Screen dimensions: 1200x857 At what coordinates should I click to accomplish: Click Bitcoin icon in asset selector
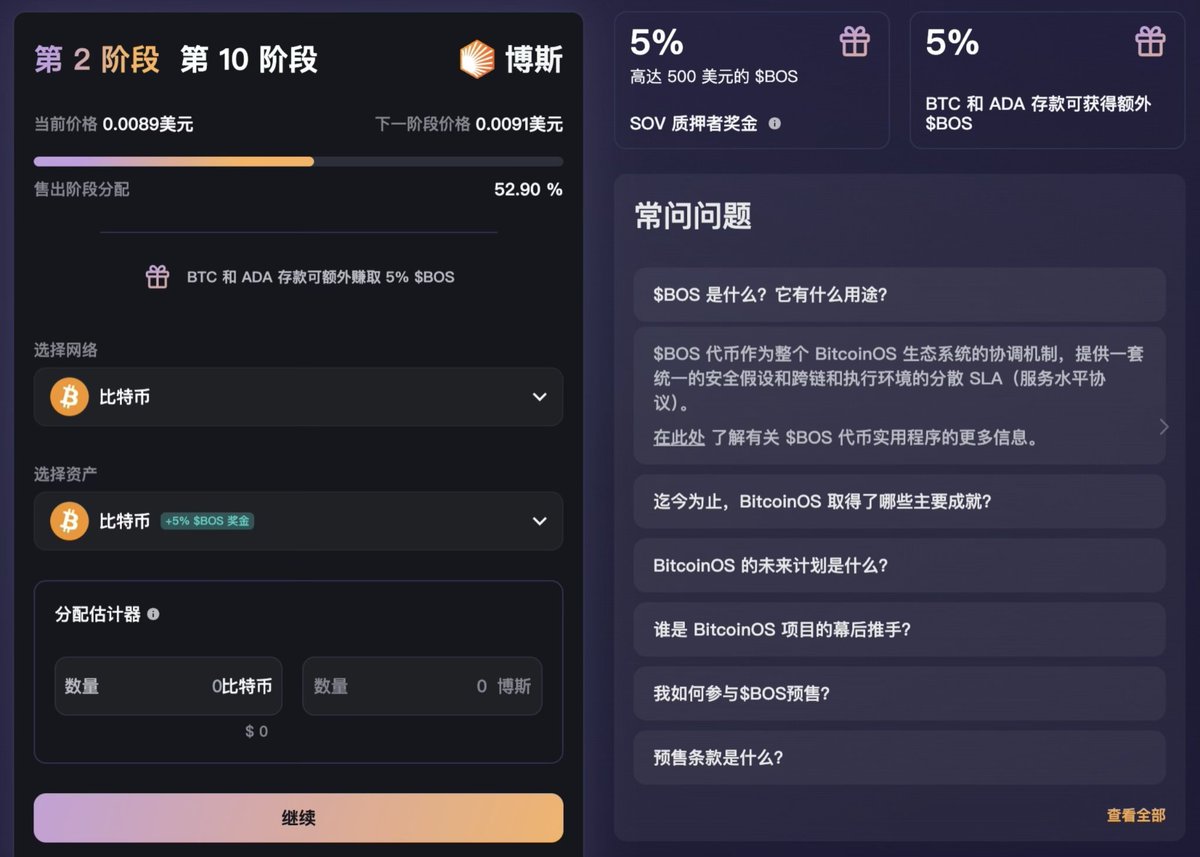click(69, 521)
